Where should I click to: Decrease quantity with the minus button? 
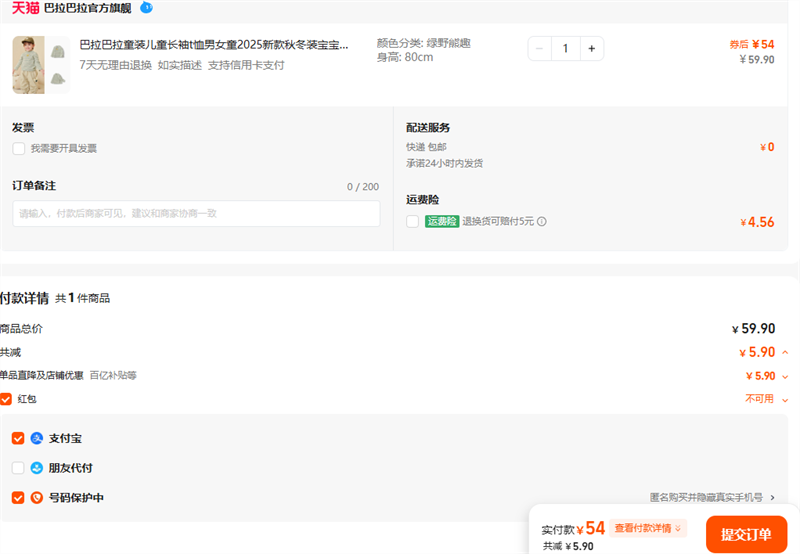540,48
